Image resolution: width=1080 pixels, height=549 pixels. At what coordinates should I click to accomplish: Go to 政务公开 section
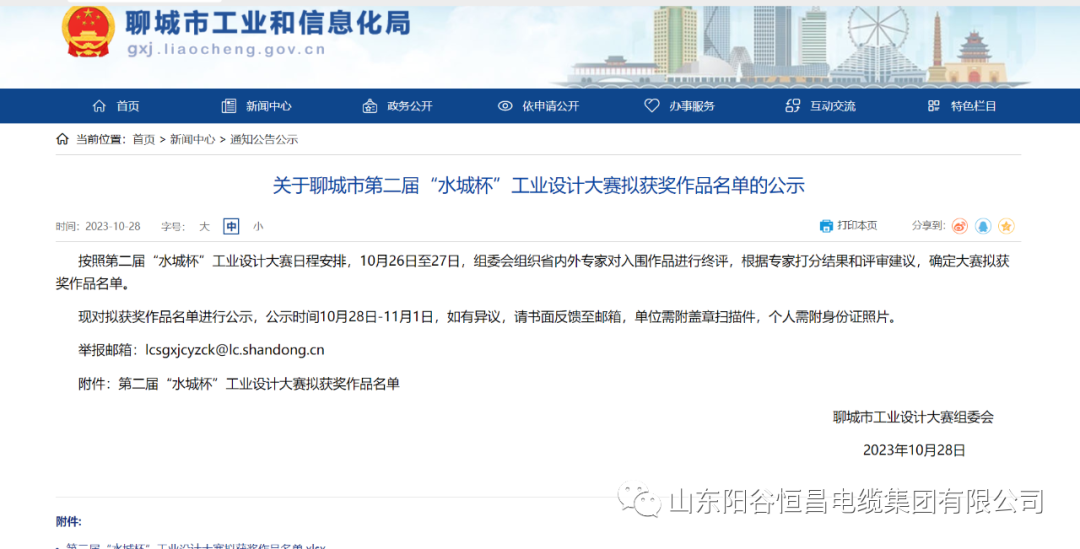click(x=398, y=106)
